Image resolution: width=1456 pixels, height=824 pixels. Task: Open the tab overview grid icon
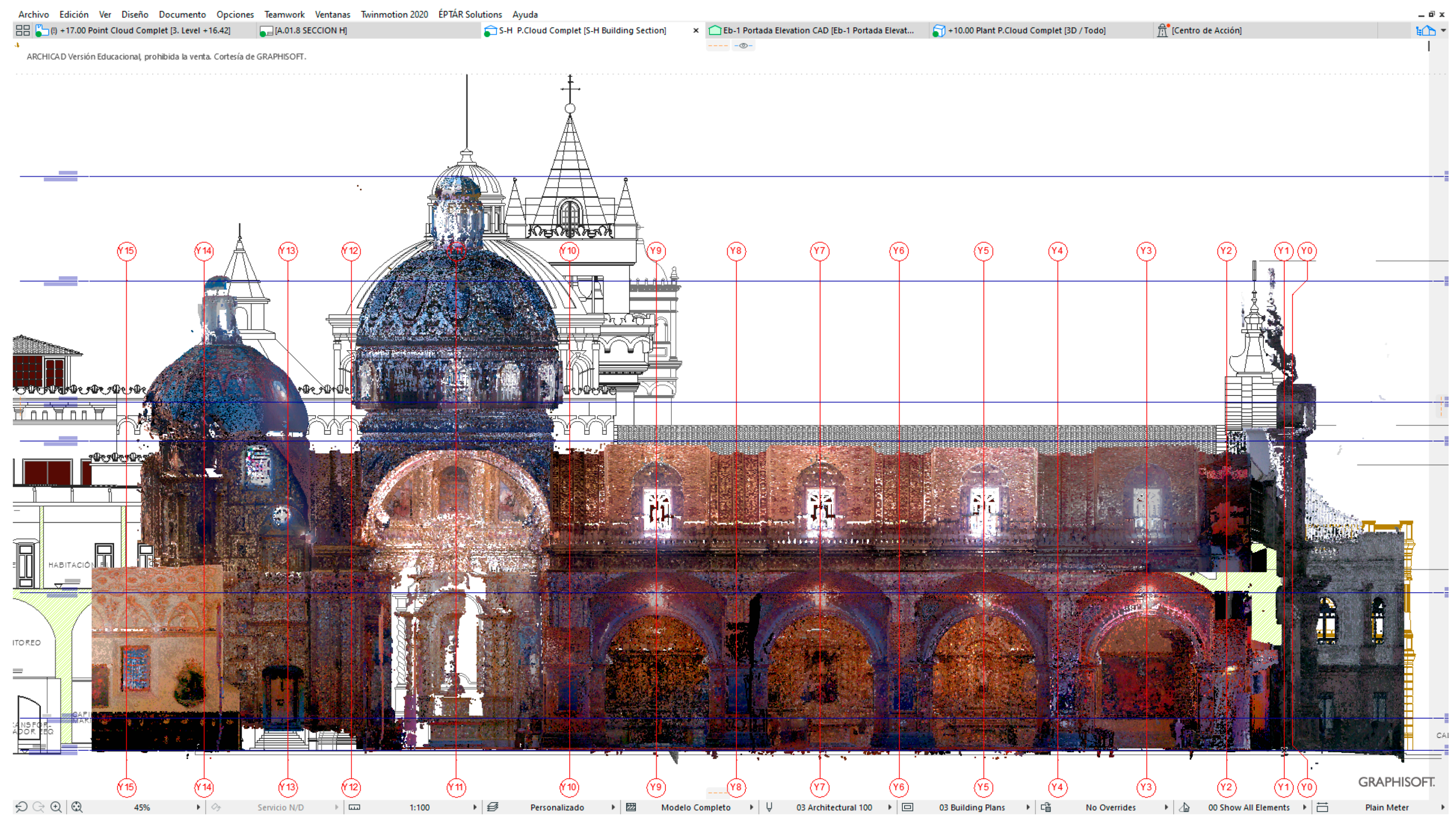click(x=23, y=31)
